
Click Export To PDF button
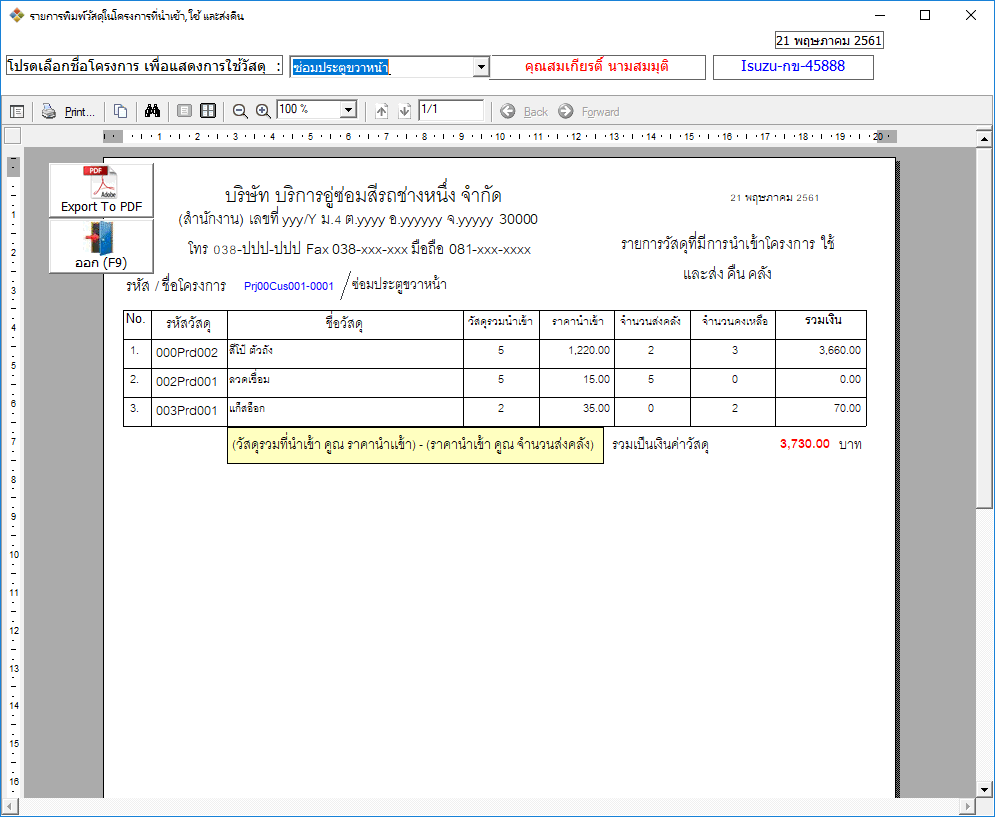[x=102, y=190]
